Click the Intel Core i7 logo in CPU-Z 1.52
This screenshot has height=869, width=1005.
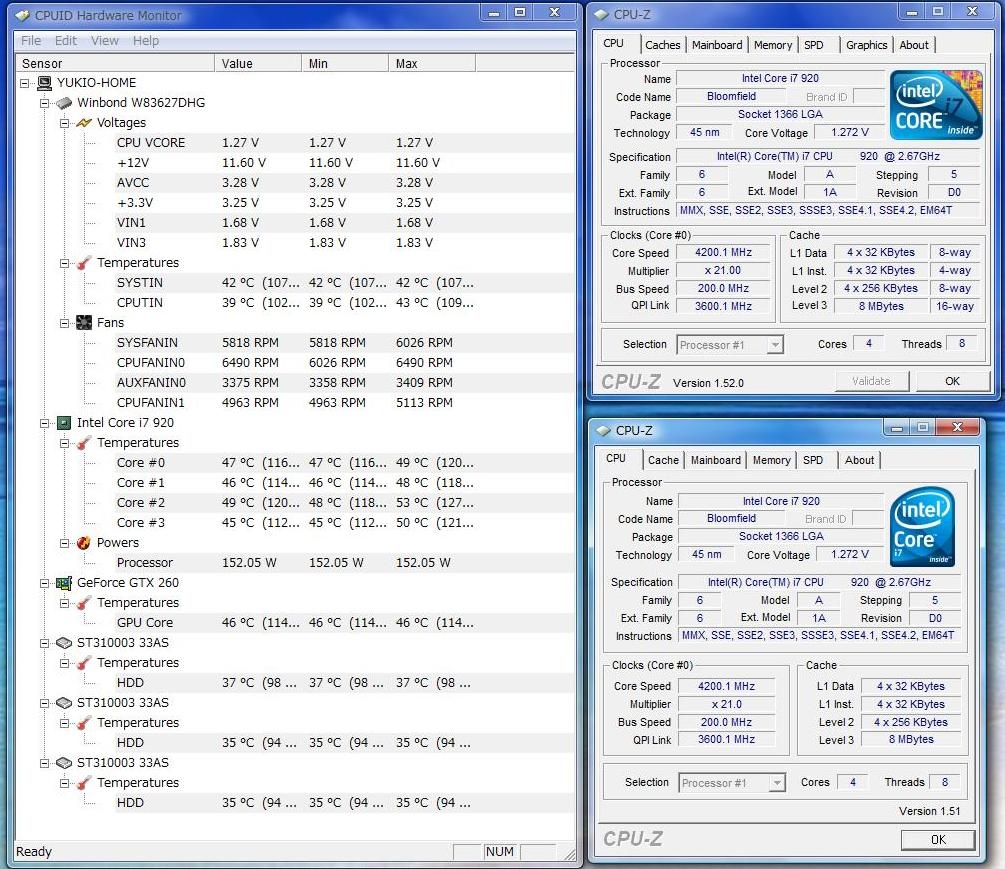tap(936, 104)
